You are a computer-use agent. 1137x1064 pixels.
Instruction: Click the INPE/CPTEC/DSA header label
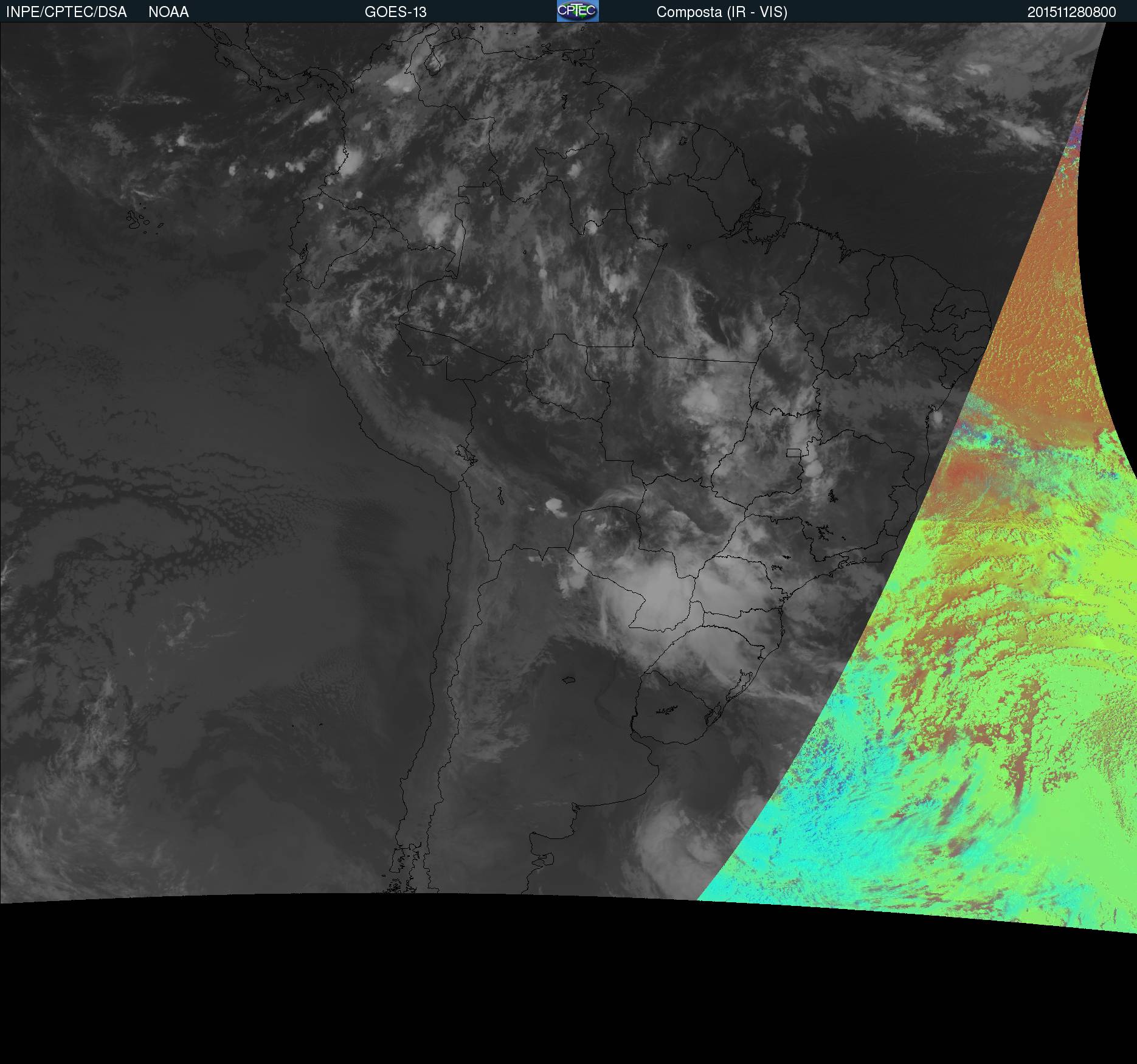[66, 12]
